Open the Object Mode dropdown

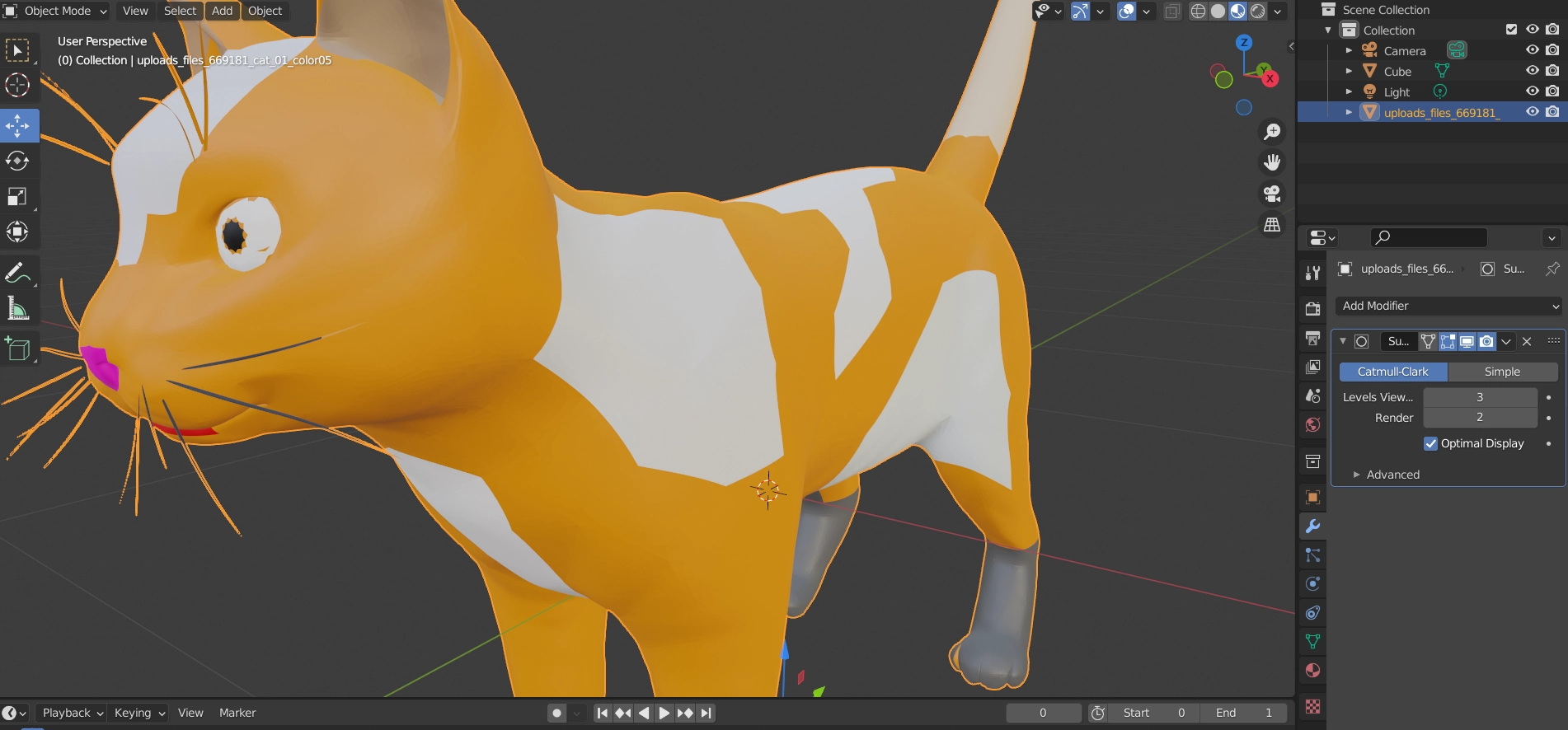56,11
